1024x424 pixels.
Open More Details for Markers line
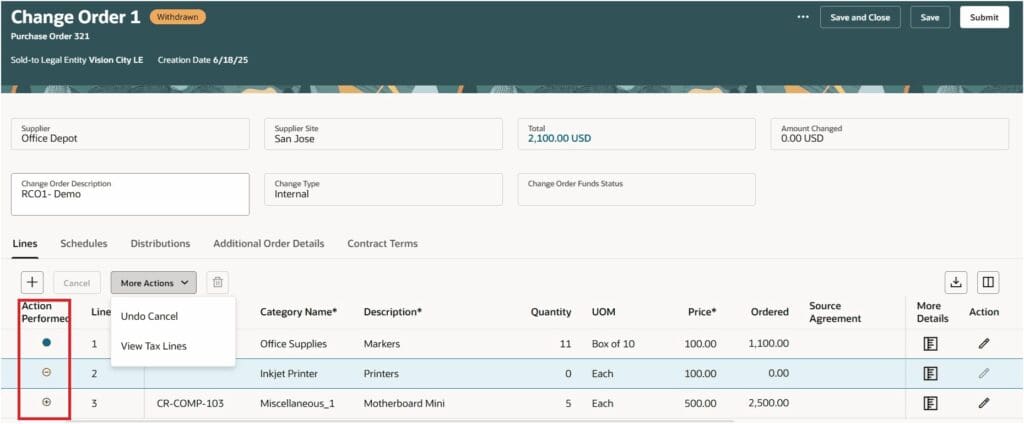pos(930,344)
